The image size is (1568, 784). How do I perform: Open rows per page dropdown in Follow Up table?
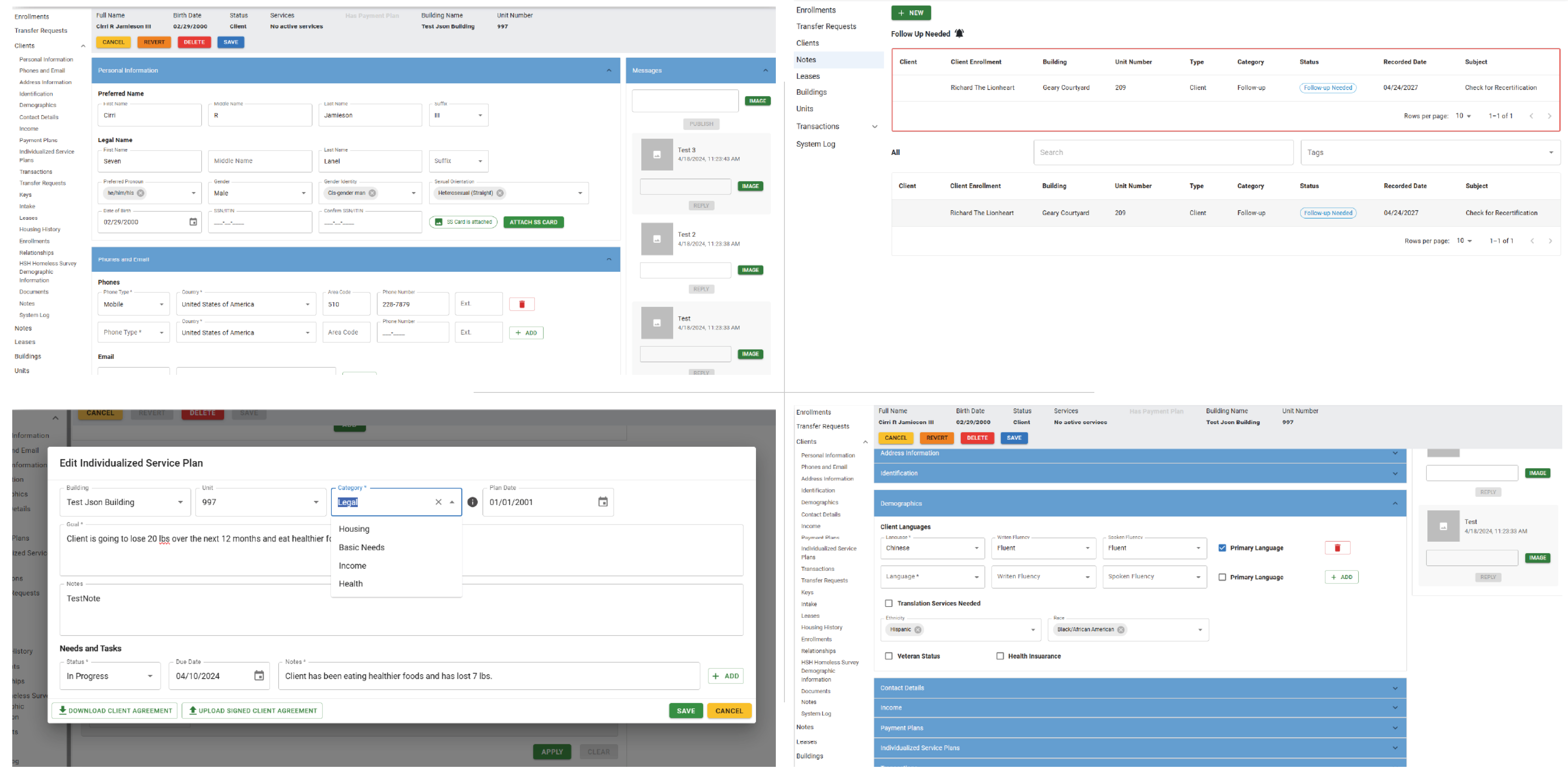[x=1463, y=116]
